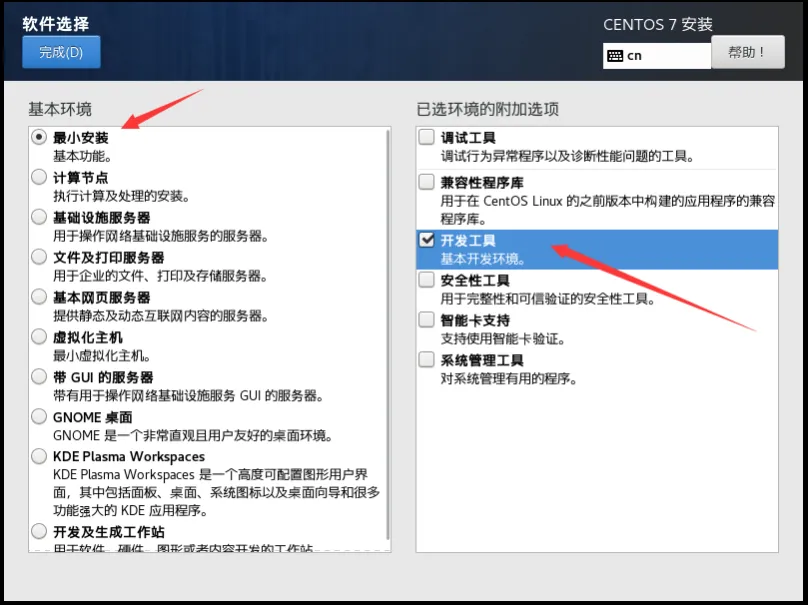Pick the 文件及打印服务器 radio button
This screenshot has width=808, height=605.
pos(39,257)
